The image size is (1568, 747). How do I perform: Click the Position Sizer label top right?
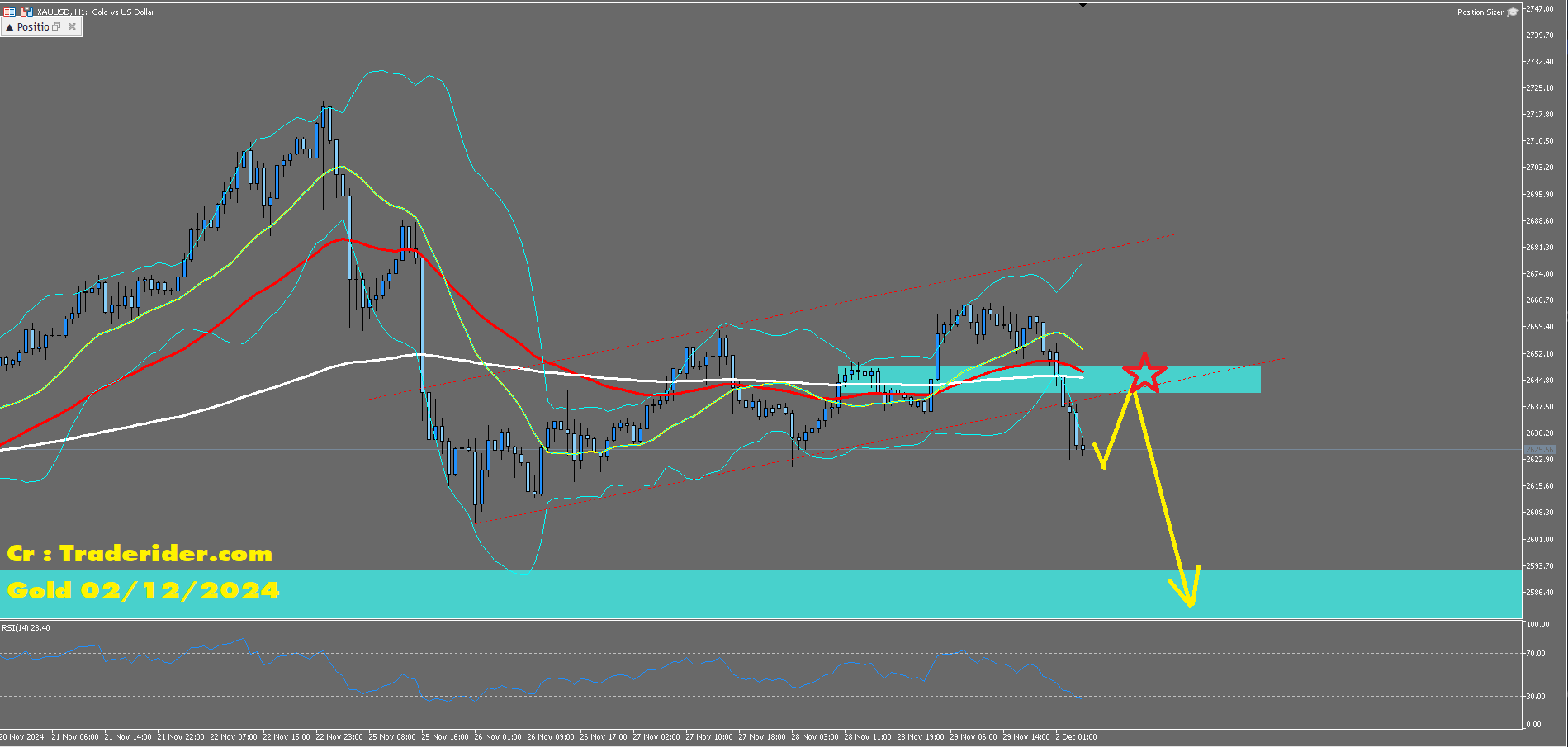(1480, 12)
